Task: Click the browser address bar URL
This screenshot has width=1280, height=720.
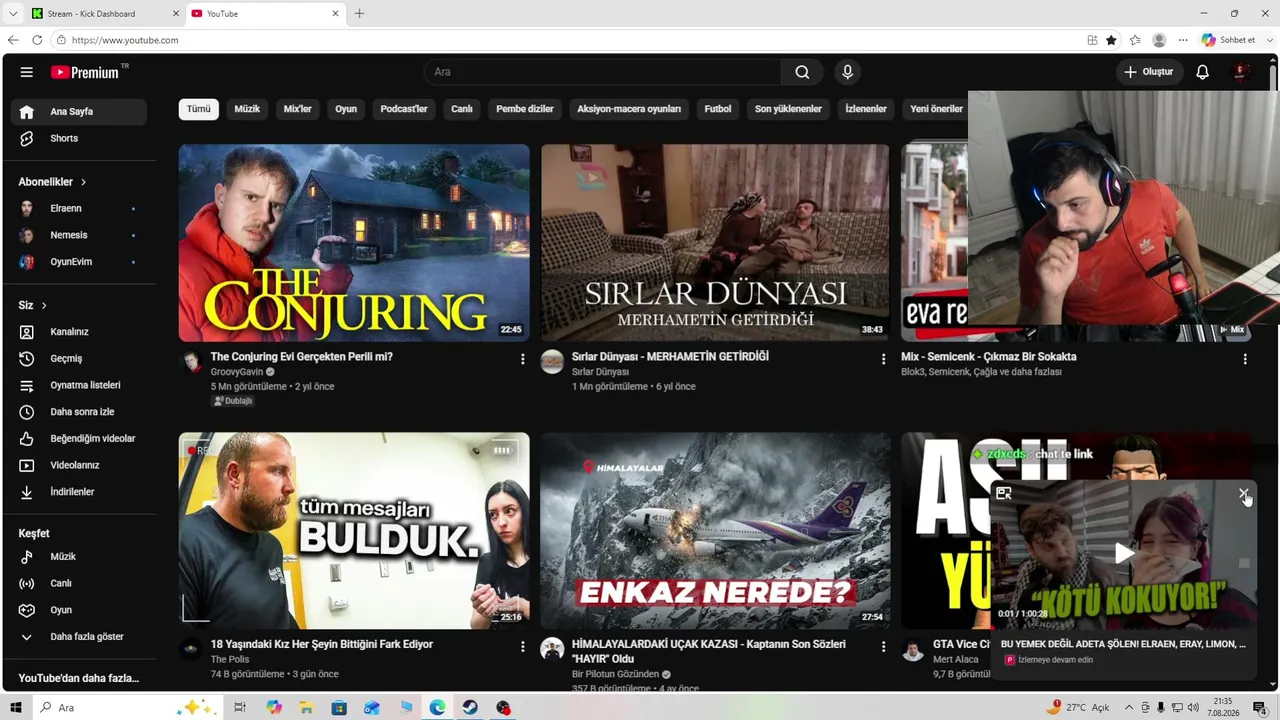Action: coord(125,40)
